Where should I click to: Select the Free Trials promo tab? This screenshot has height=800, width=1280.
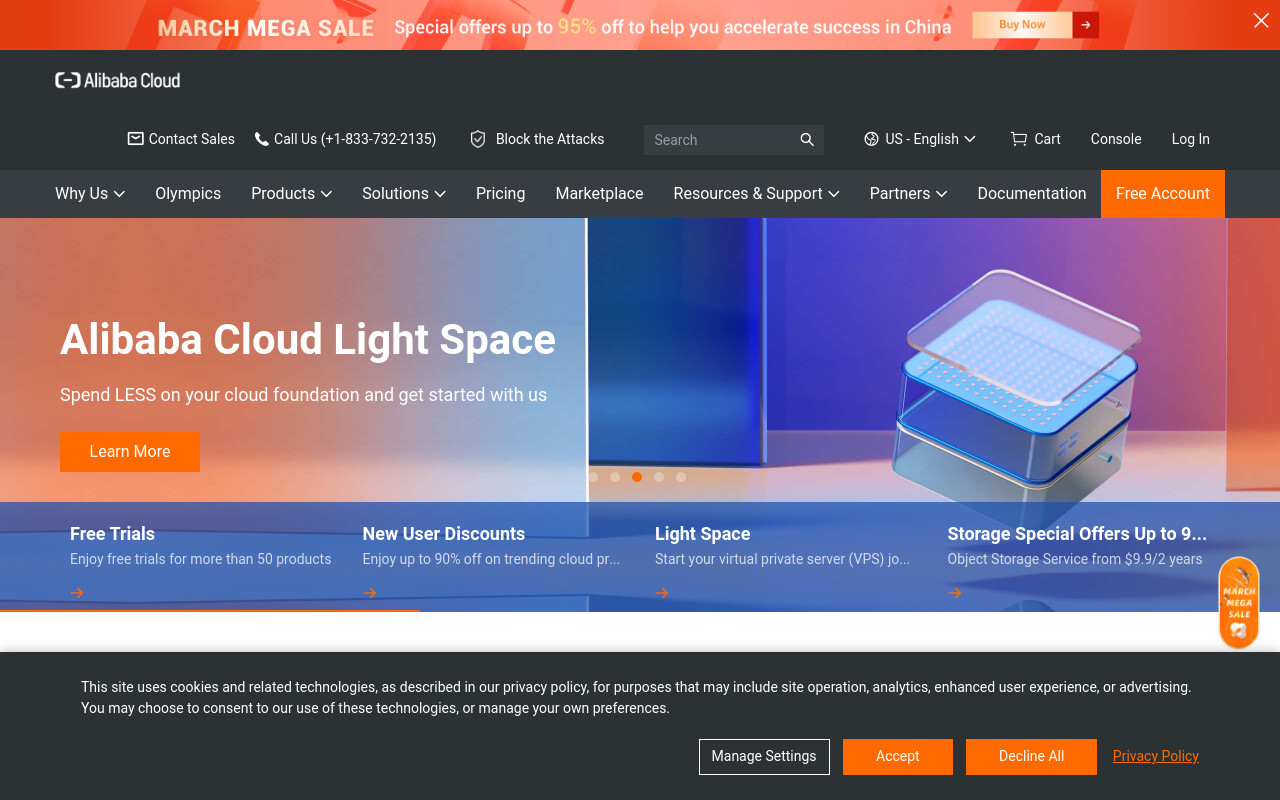(x=201, y=557)
